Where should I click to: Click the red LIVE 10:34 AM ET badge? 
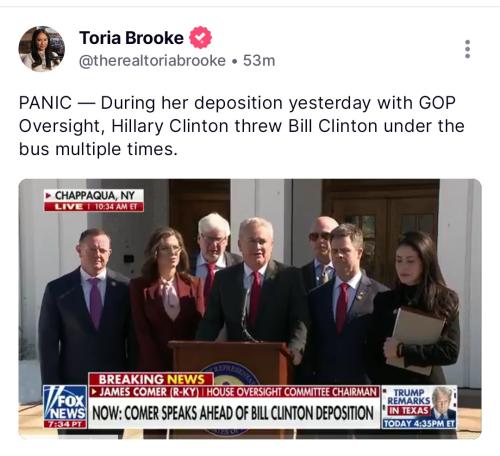pos(94,207)
